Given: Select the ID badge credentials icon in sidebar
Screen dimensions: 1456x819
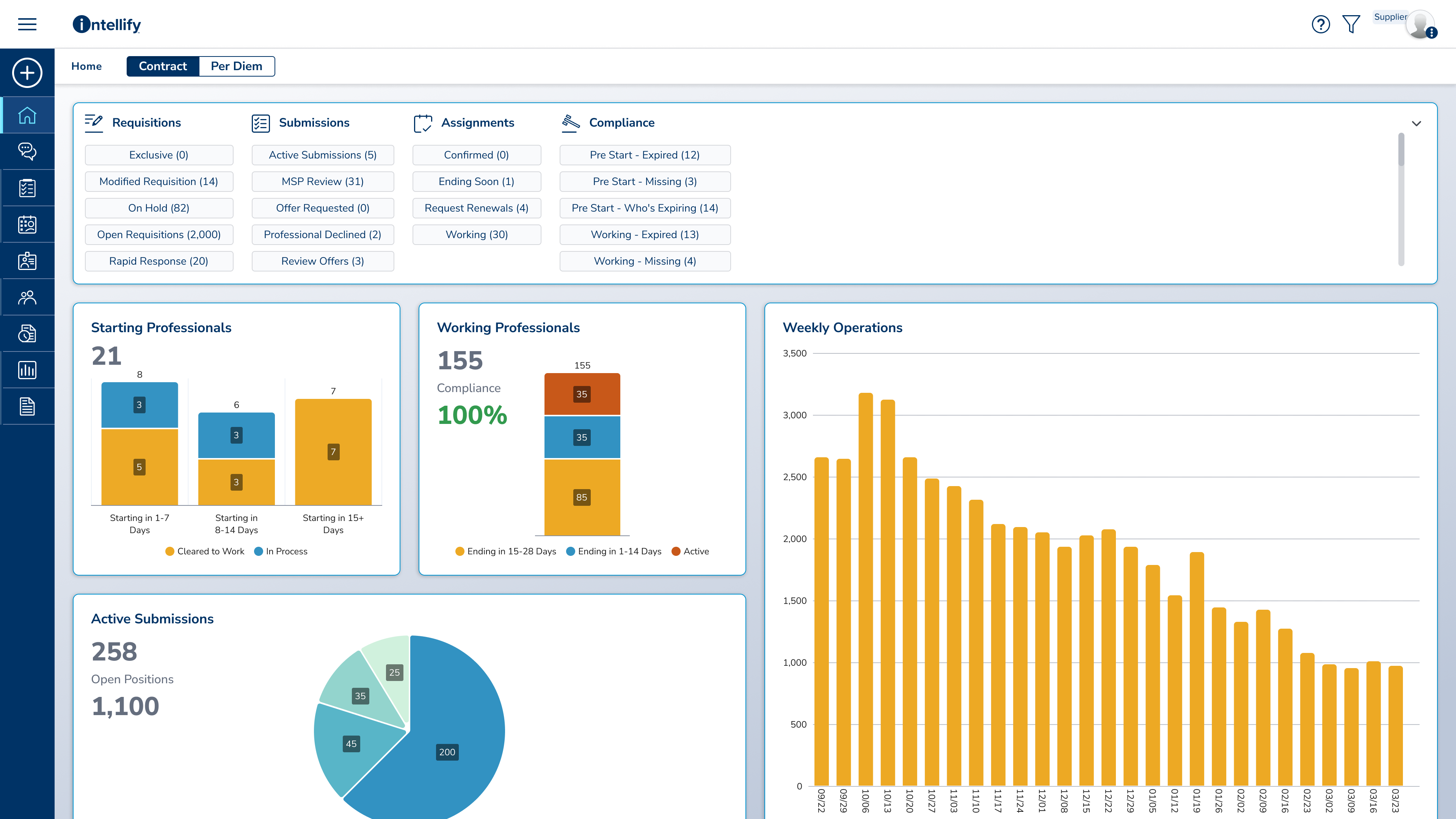Looking at the screenshot, I should pyautogui.click(x=27, y=260).
